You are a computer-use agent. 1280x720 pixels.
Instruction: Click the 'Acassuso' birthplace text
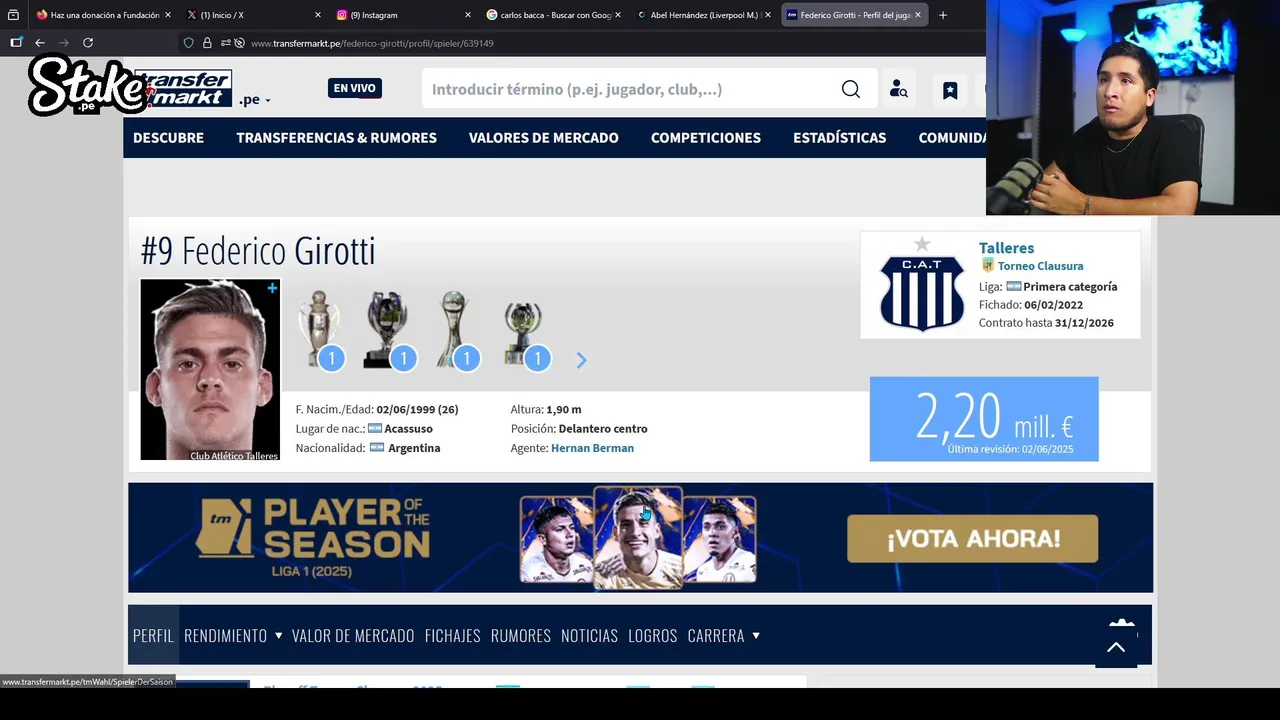pyautogui.click(x=408, y=429)
